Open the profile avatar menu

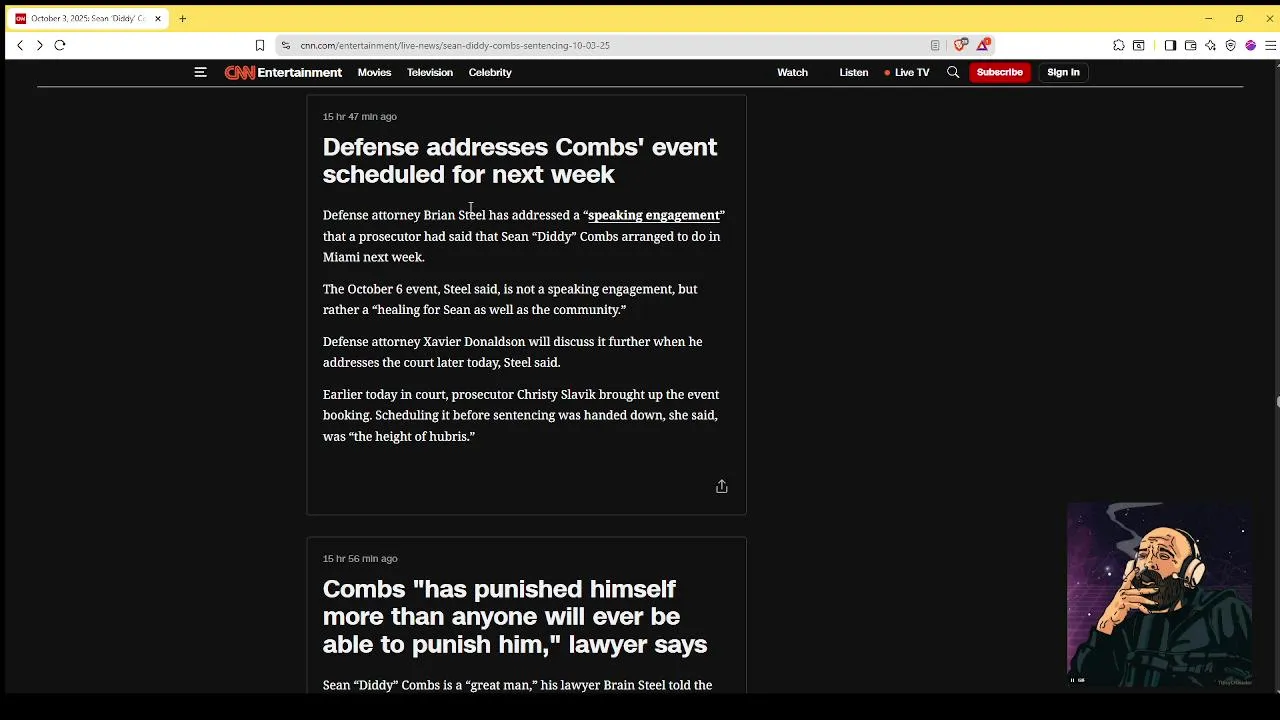pyautogui.click(x=1250, y=45)
